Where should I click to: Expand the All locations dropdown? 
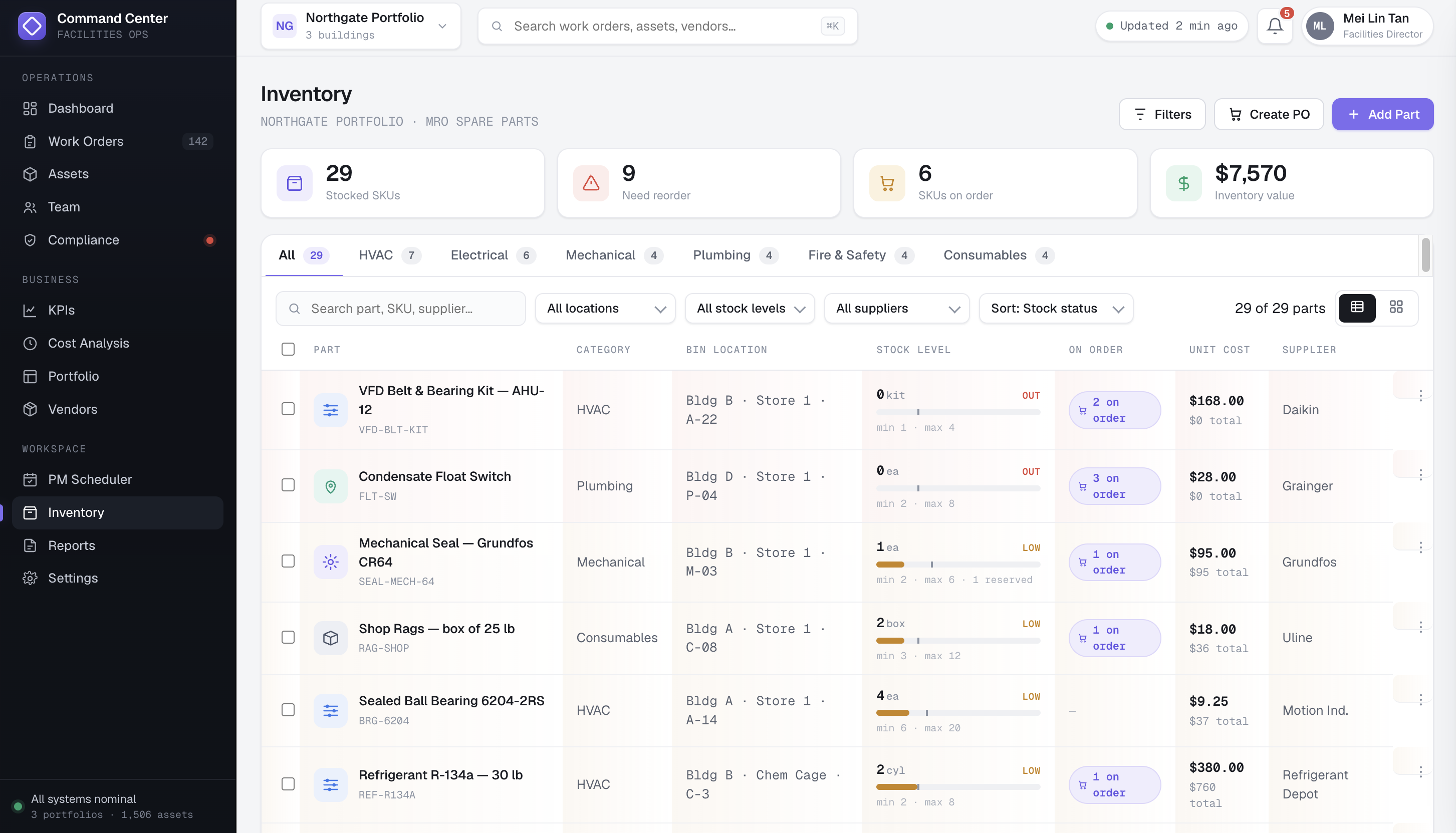[605, 309]
